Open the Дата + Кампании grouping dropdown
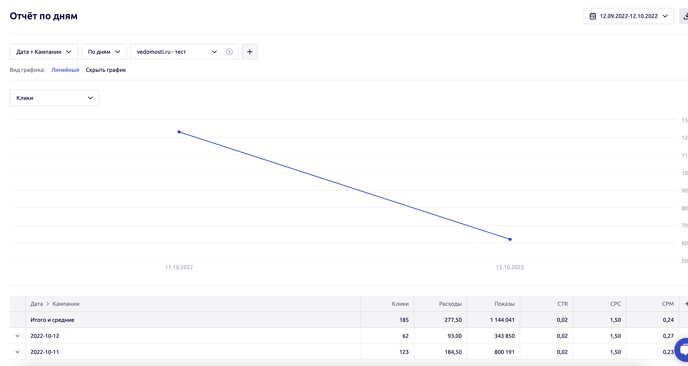688x366 pixels. [43, 52]
